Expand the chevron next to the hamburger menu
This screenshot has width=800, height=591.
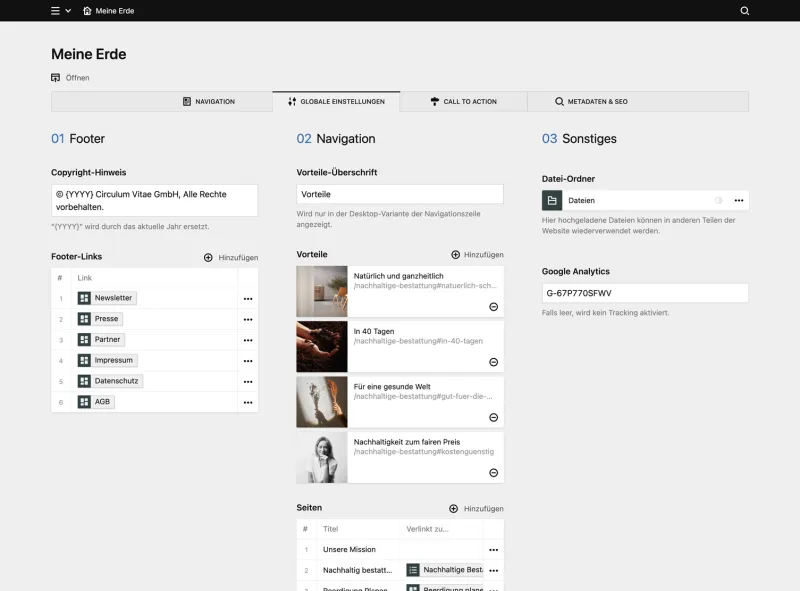click(x=67, y=11)
